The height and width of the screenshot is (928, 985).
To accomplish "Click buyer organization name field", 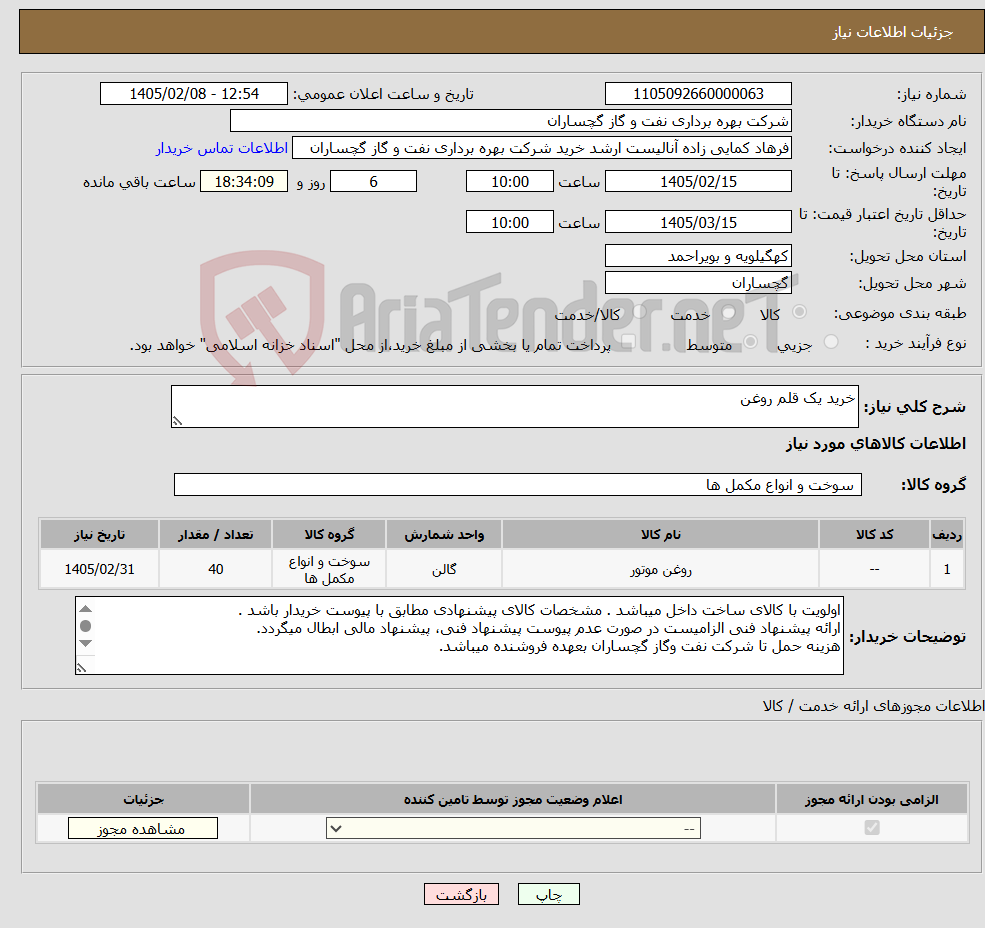I will [x=510, y=121].
